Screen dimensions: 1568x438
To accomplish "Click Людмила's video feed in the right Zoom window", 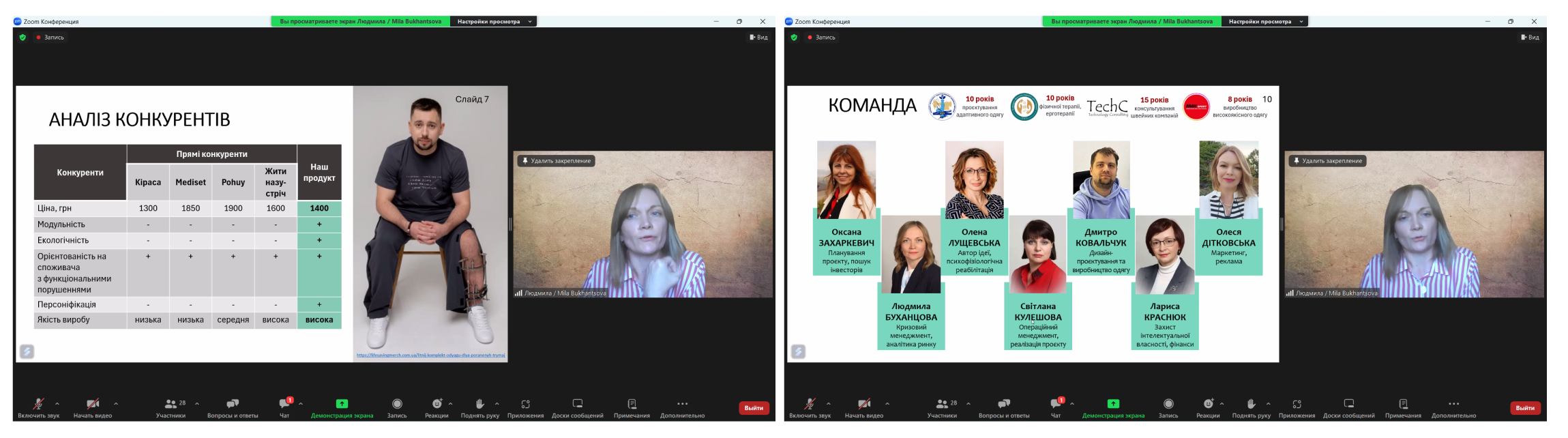I will (1414, 224).
